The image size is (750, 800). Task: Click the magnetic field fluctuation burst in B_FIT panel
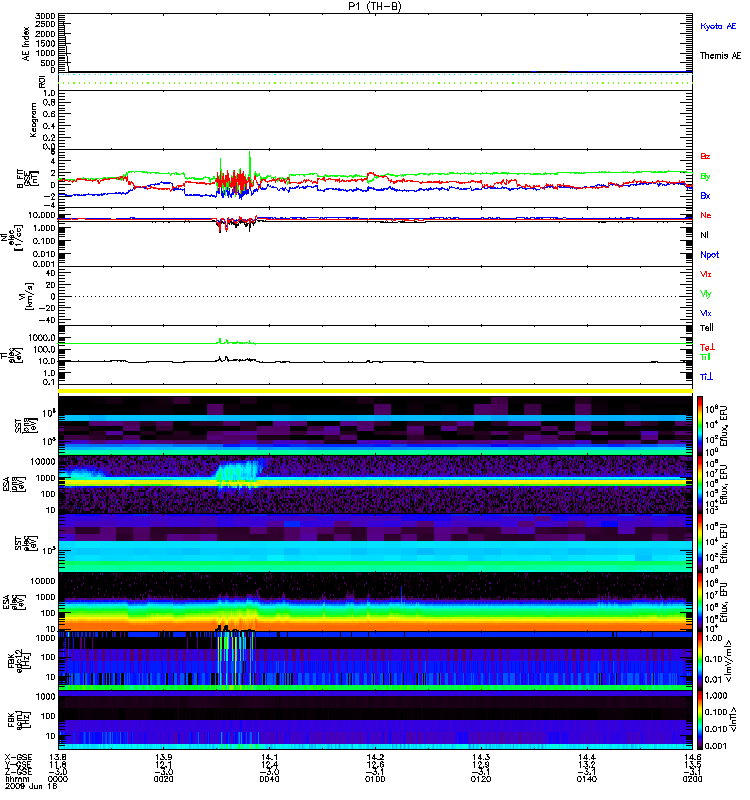tap(238, 180)
